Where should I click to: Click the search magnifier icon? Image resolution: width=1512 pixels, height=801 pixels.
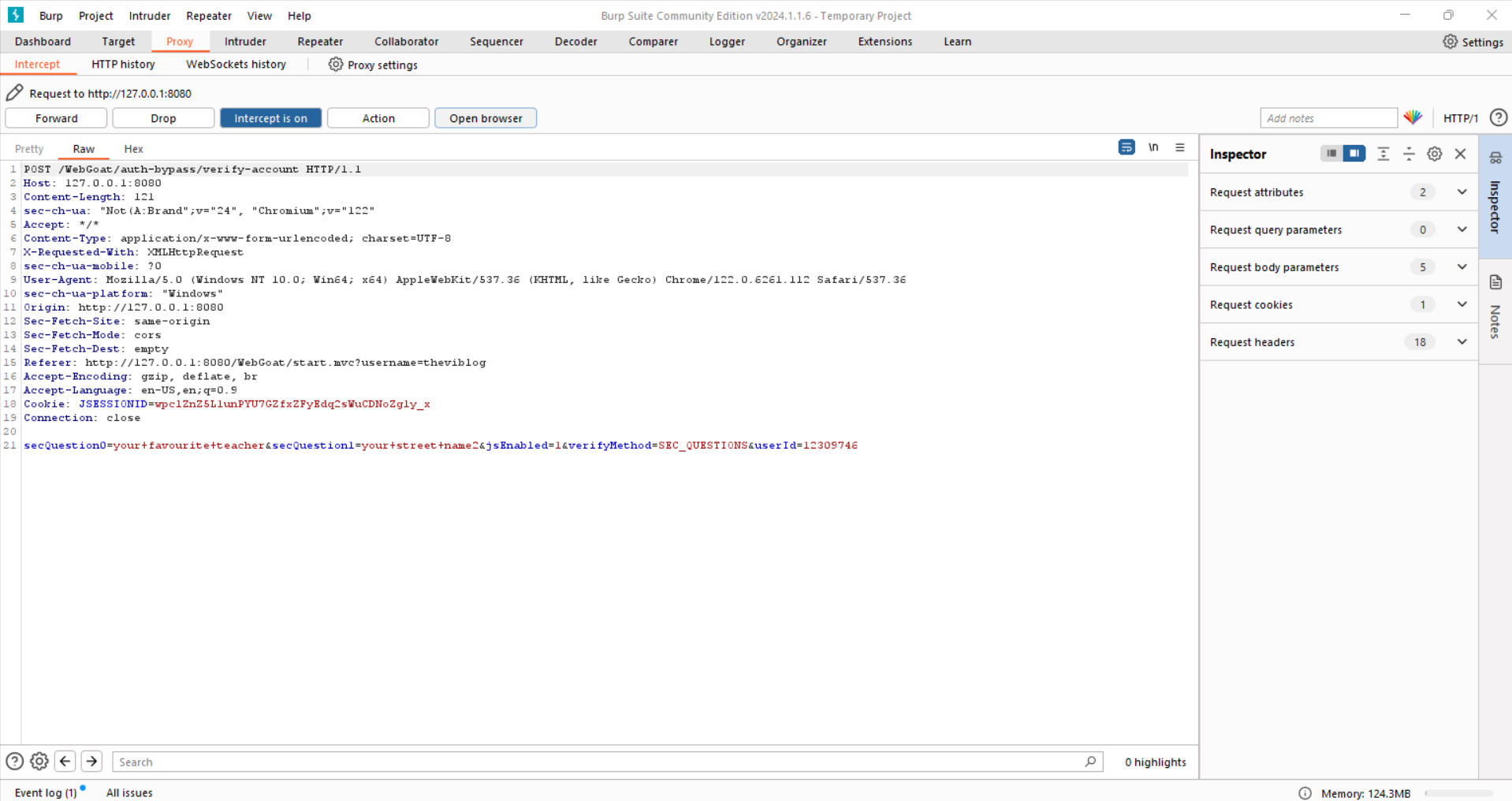pos(1090,762)
